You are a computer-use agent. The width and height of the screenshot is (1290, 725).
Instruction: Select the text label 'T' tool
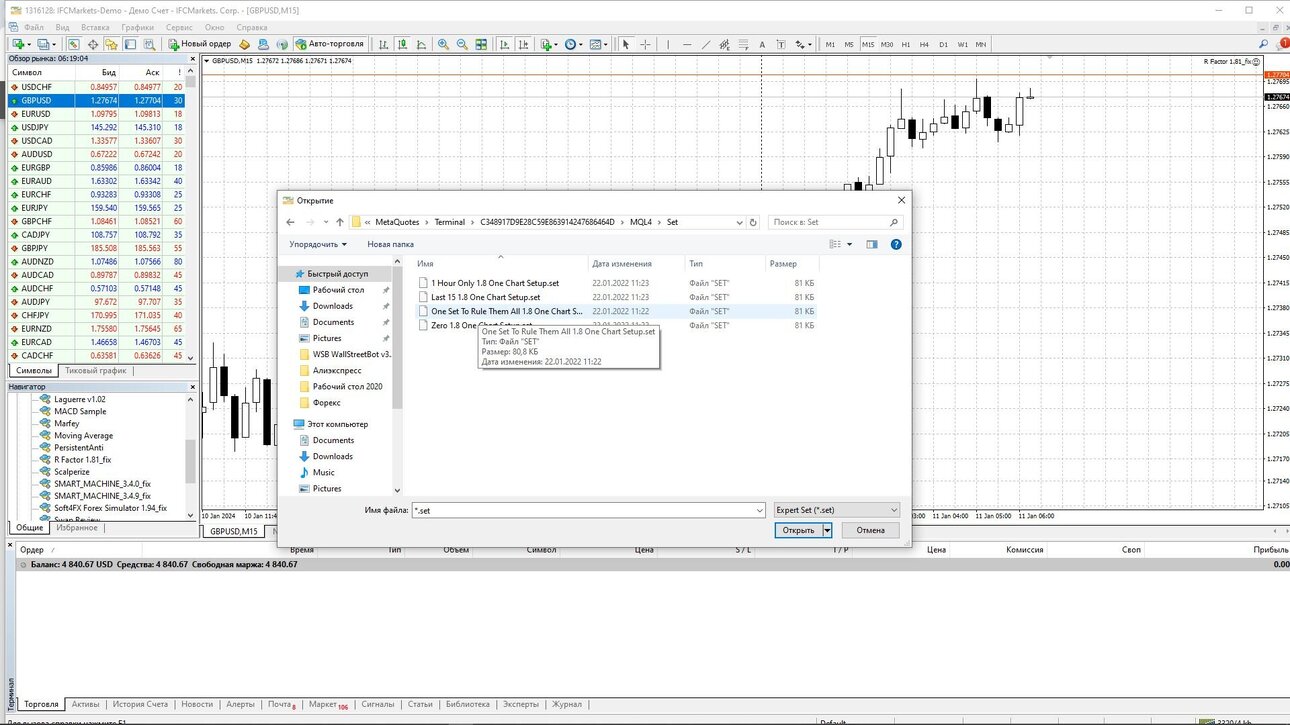pos(781,44)
